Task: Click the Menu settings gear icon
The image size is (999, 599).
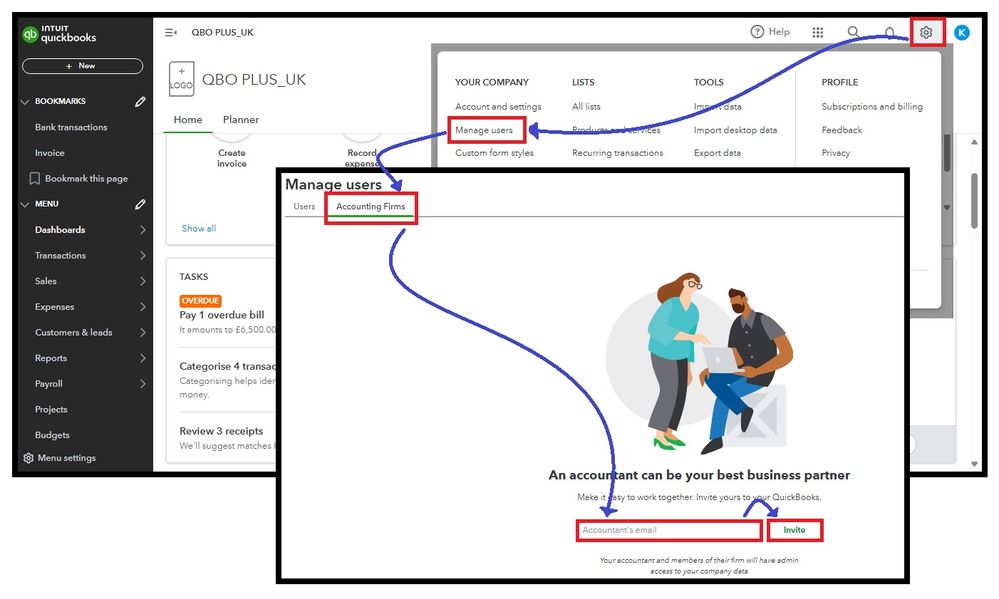Action: click(28, 458)
